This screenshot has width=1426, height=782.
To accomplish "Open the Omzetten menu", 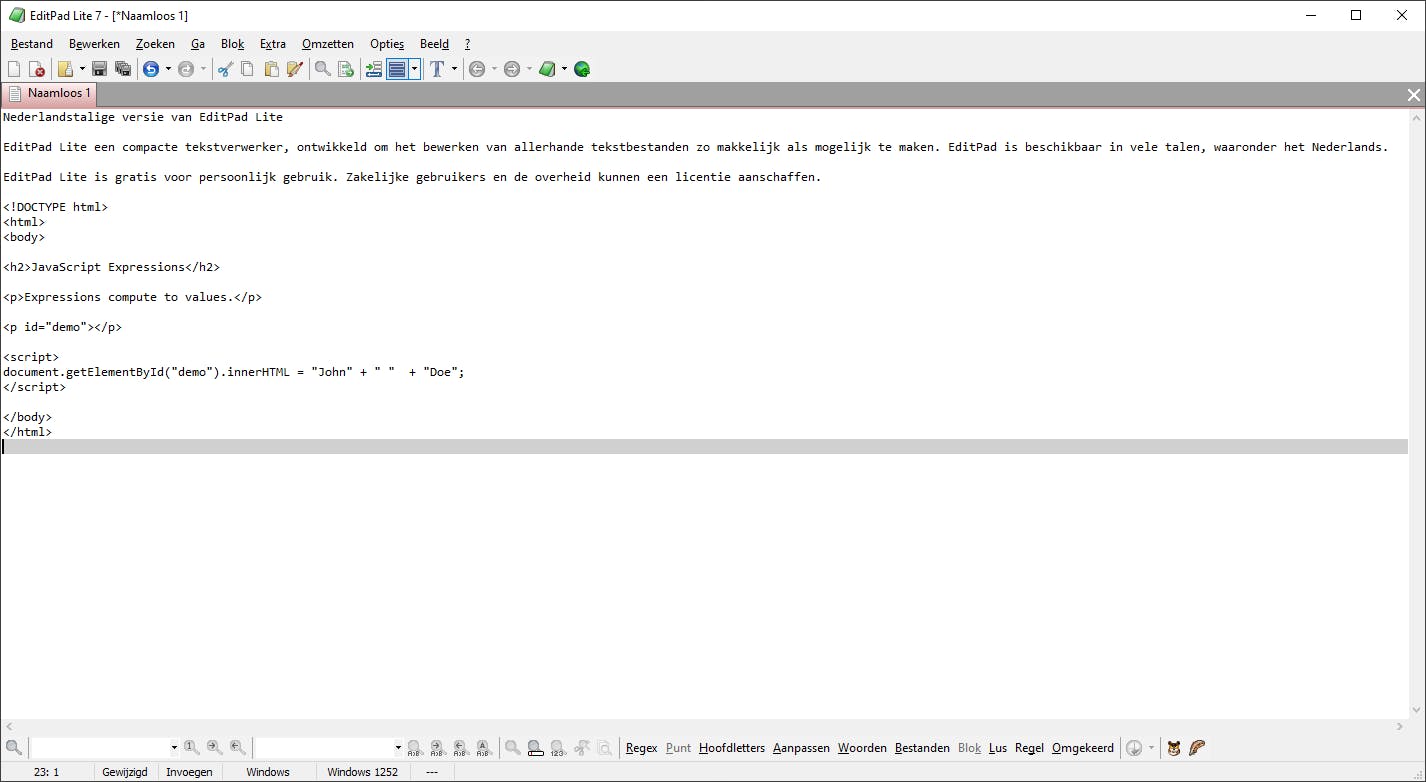I will 328,44.
